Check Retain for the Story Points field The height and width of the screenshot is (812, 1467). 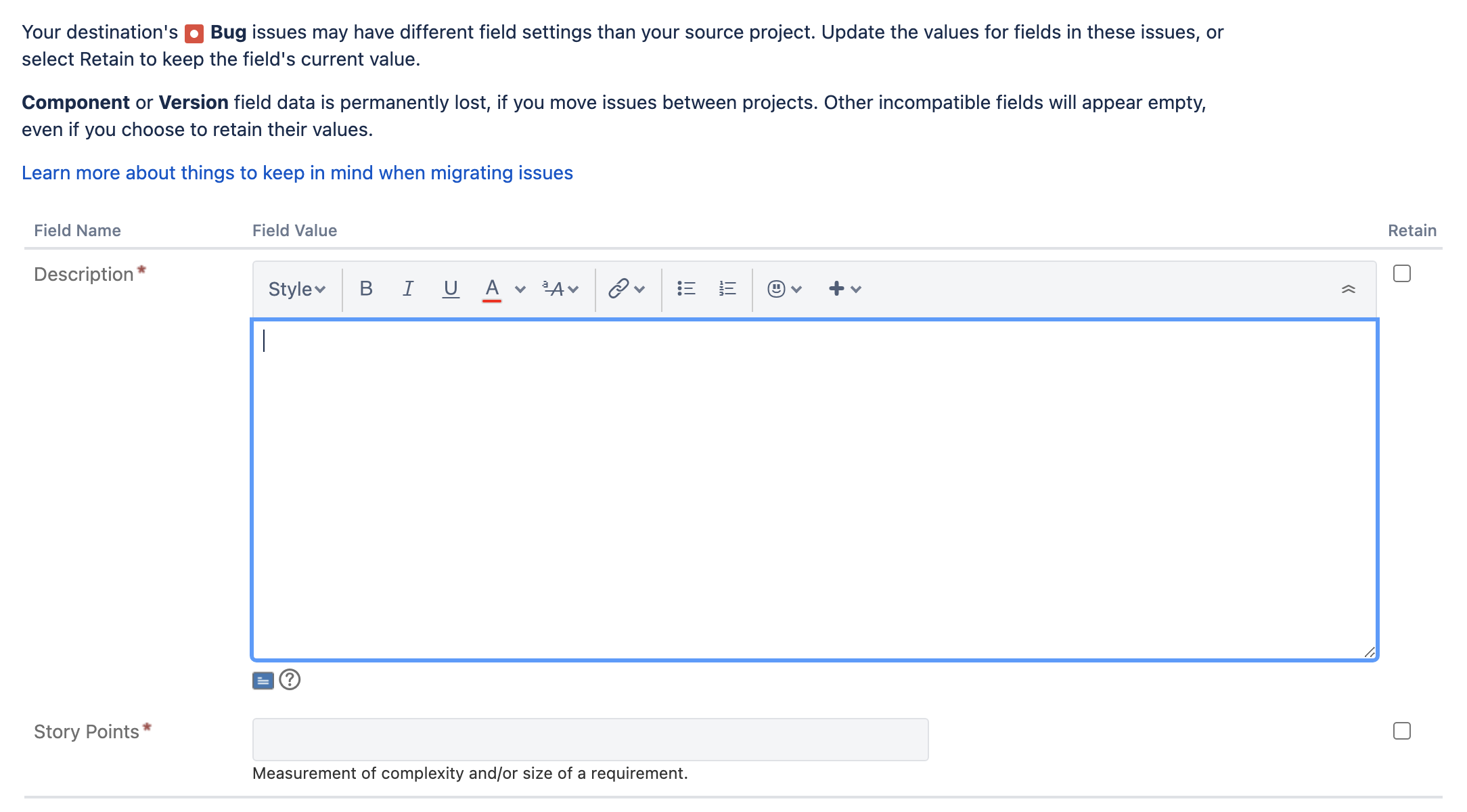1402,731
